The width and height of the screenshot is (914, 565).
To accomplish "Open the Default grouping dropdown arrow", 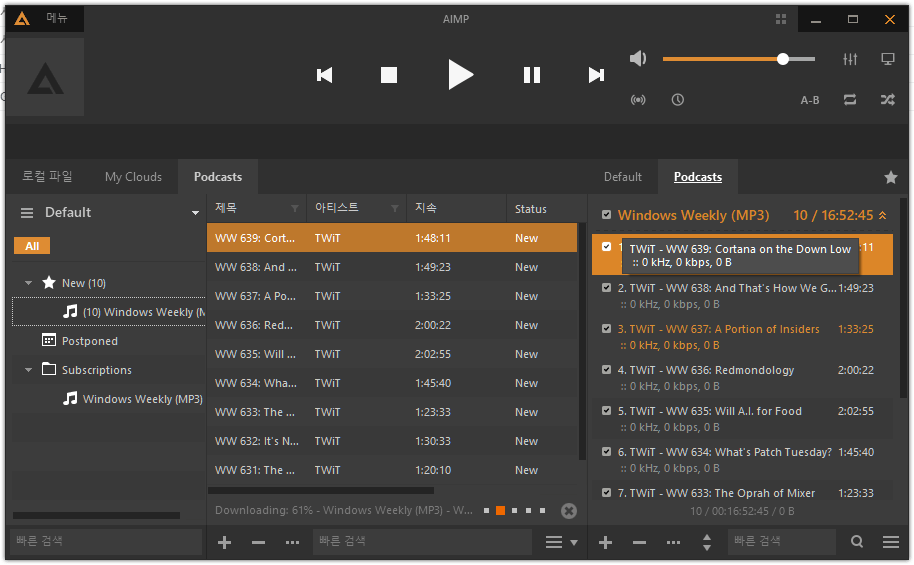I will click(x=195, y=213).
